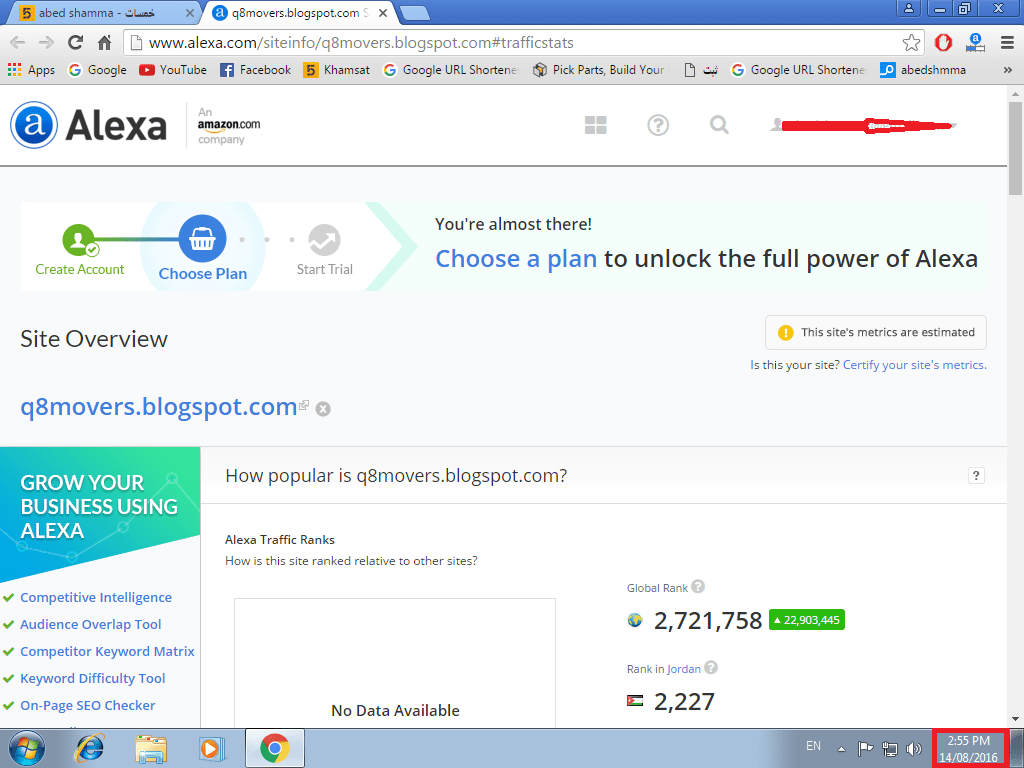Remove site using the gray x icon

tap(323, 409)
